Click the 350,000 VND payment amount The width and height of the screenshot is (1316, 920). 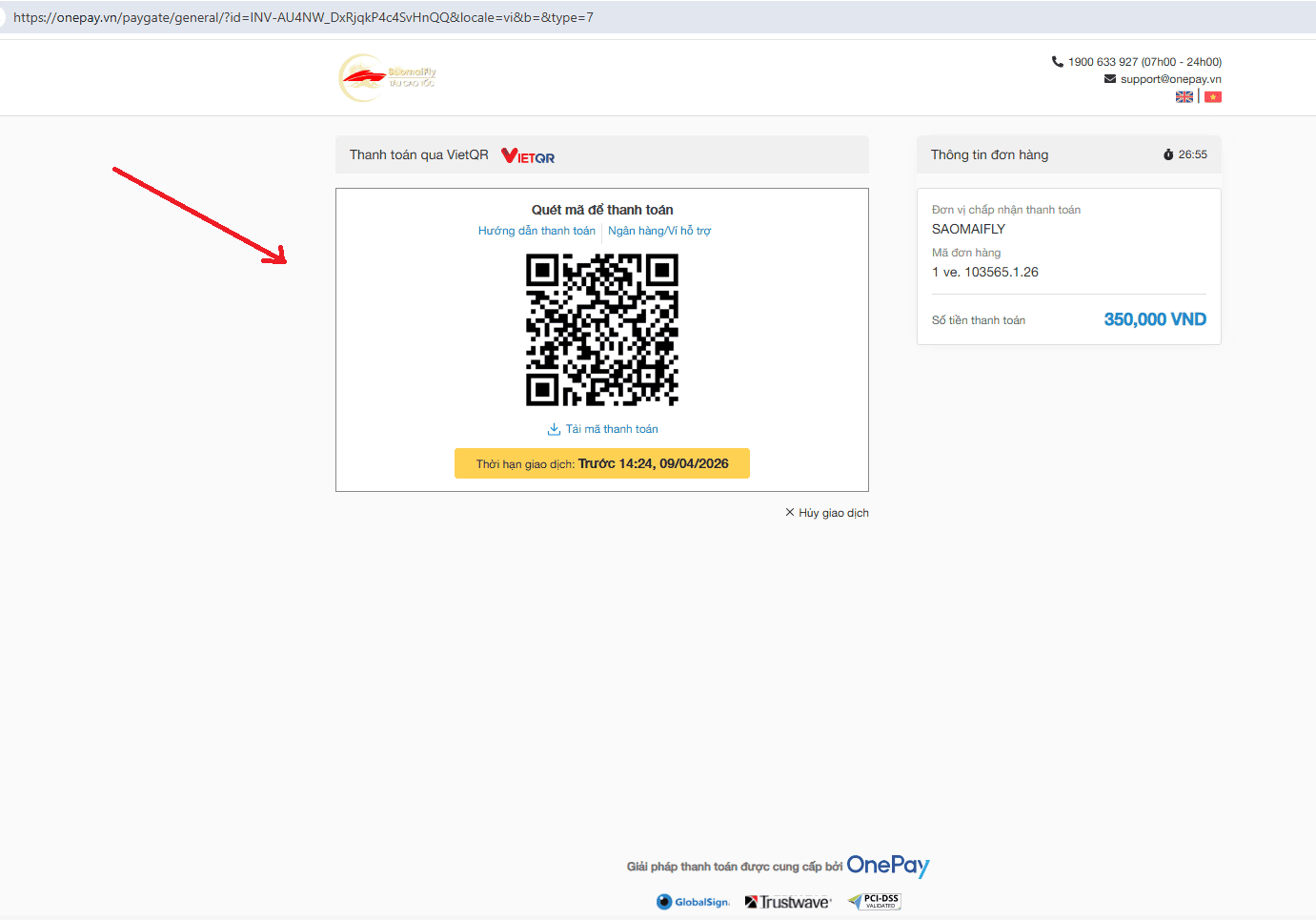pyautogui.click(x=1155, y=319)
